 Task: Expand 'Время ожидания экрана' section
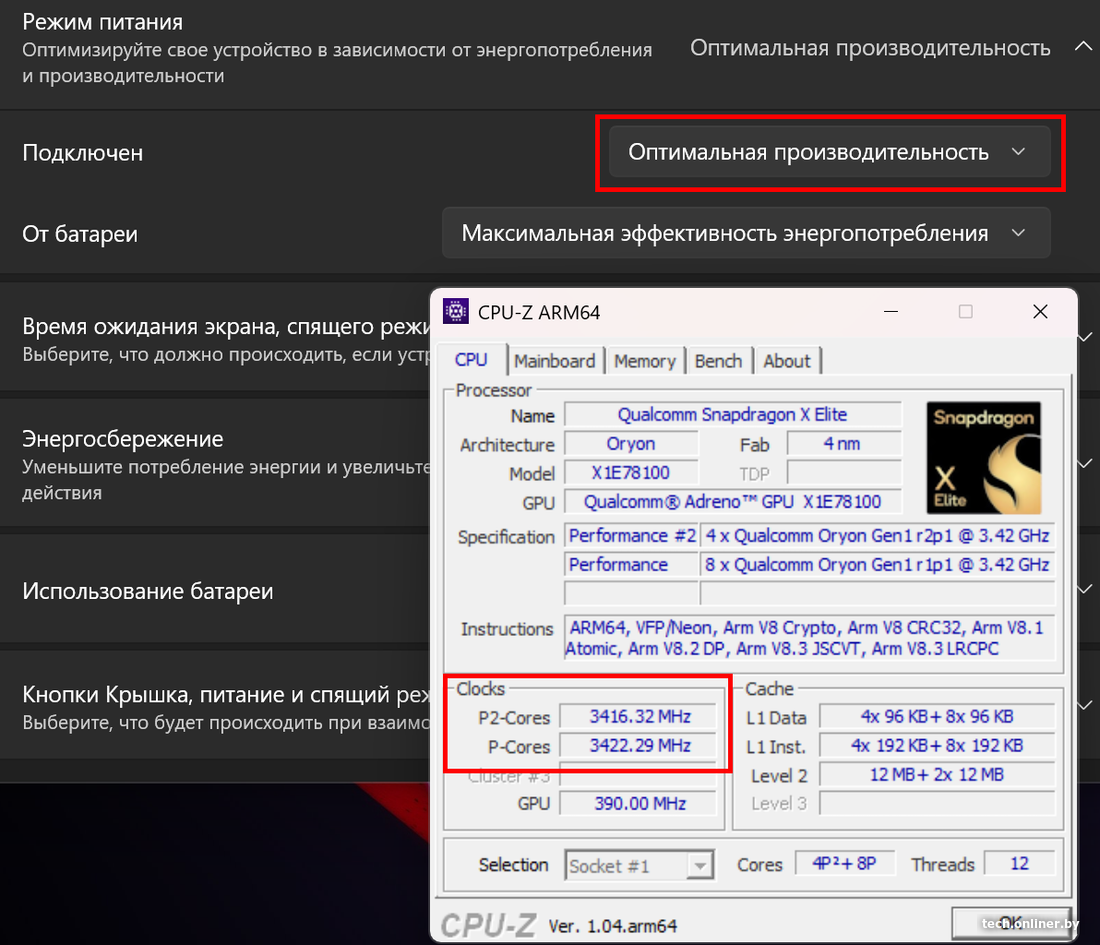(x=1086, y=337)
